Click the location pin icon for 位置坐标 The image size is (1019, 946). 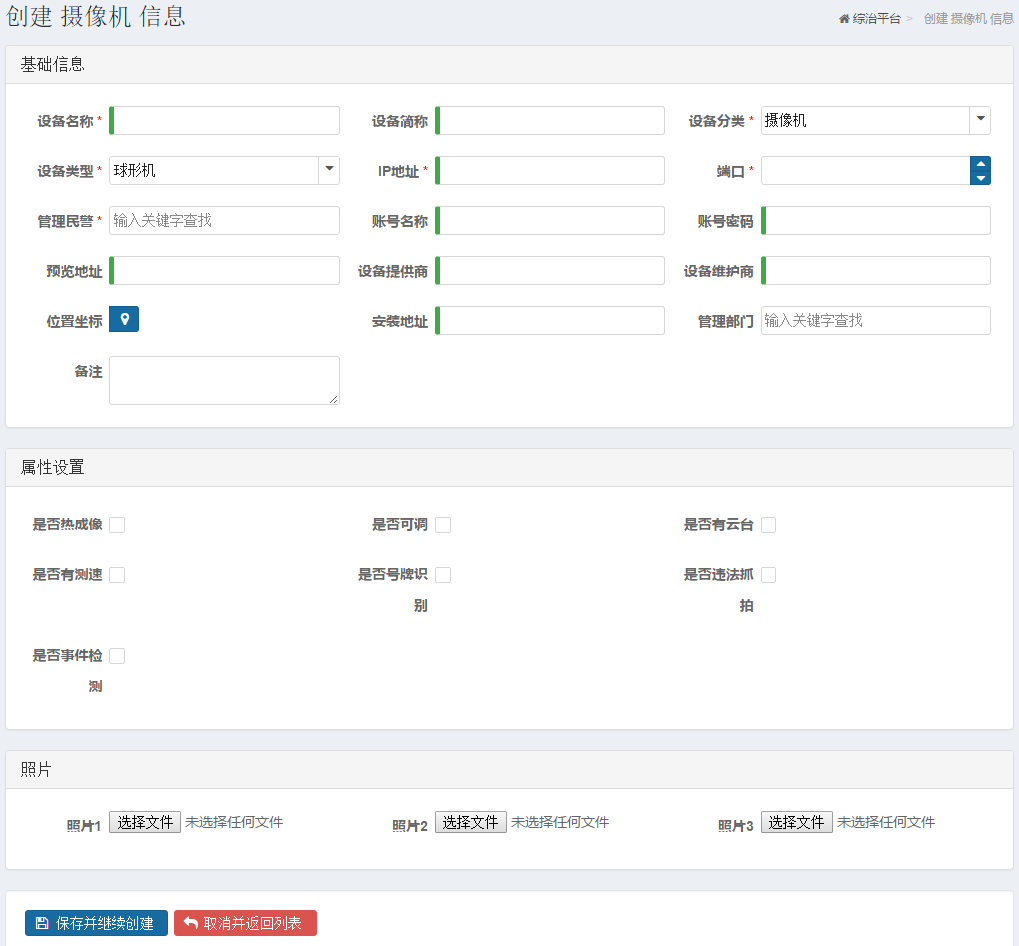(124, 319)
